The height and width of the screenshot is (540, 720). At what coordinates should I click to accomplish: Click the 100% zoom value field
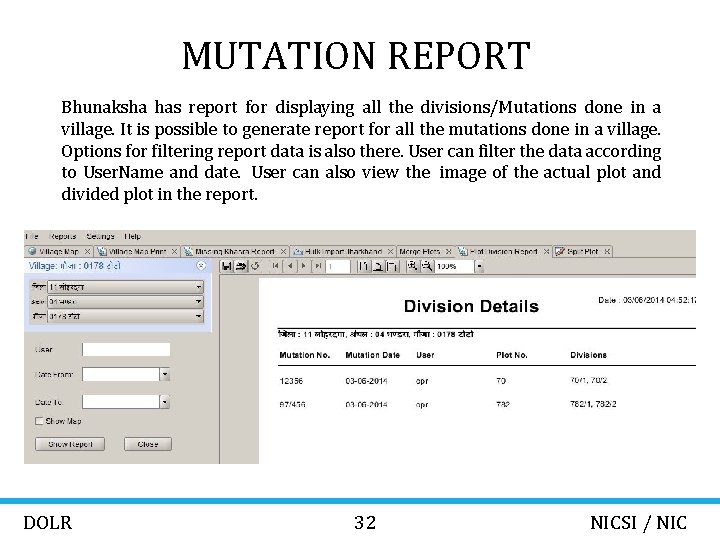tap(455, 266)
